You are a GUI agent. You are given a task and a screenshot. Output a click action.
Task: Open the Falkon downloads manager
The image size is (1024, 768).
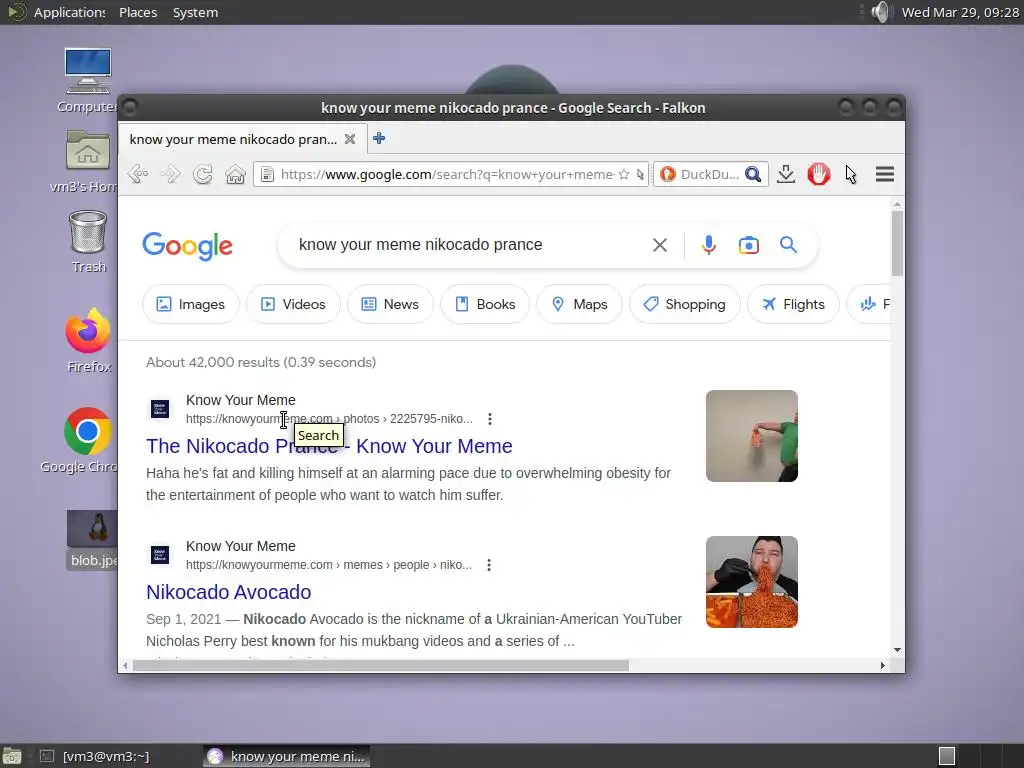pyautogui.click(x=786, y=174)
